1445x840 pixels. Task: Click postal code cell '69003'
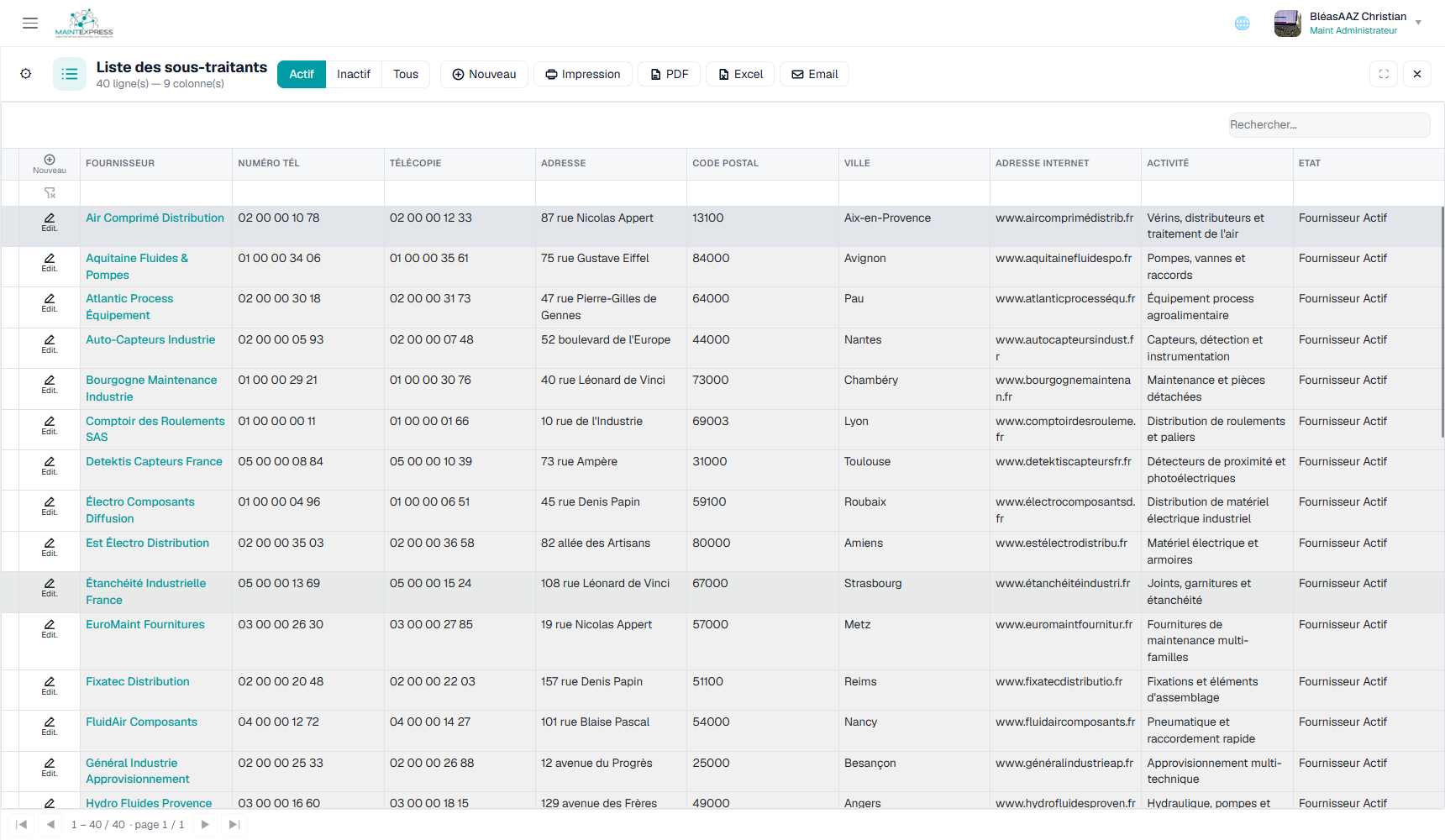point(711,421)
